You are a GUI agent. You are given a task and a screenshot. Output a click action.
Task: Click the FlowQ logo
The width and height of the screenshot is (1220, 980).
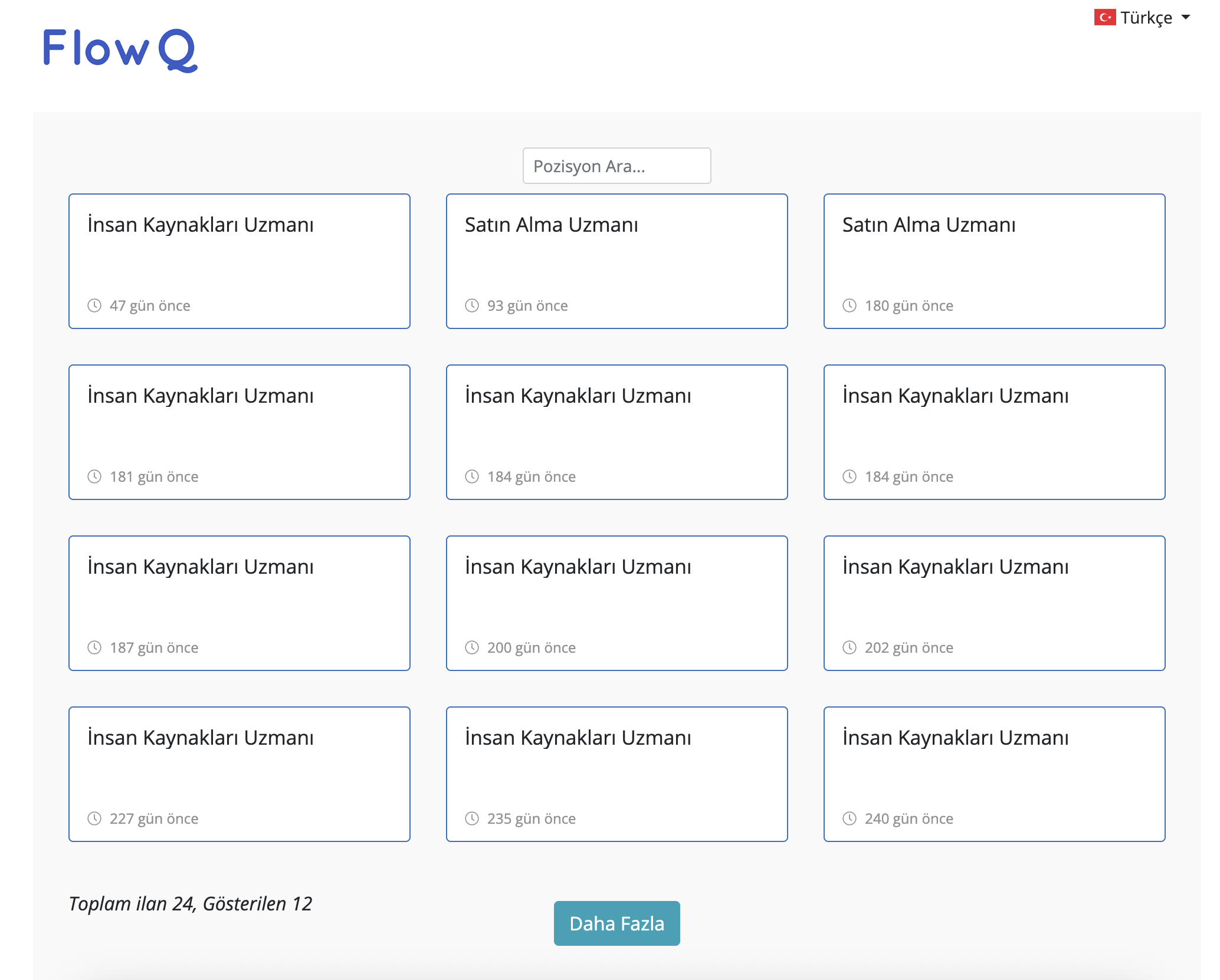pos(120,50)
